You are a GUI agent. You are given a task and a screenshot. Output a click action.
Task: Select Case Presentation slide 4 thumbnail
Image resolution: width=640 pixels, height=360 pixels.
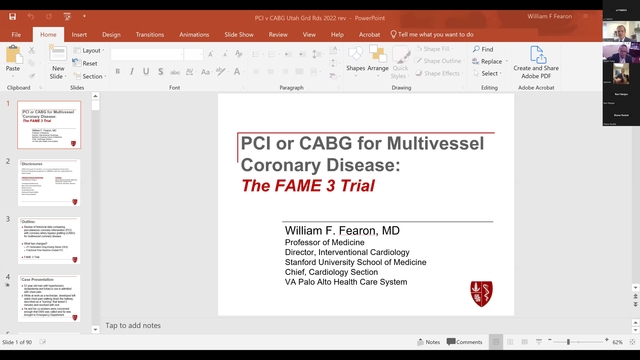[49, 298]
